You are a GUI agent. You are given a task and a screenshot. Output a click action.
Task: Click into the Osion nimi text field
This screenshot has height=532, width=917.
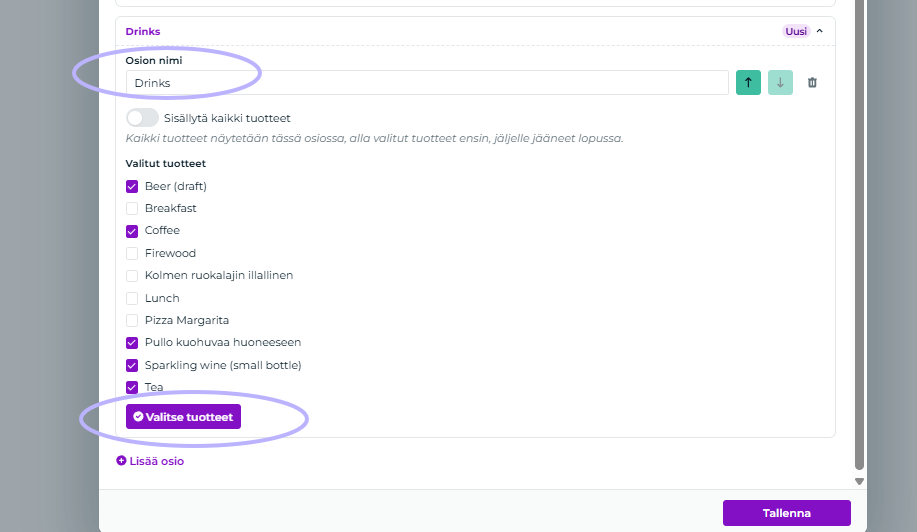427,82
